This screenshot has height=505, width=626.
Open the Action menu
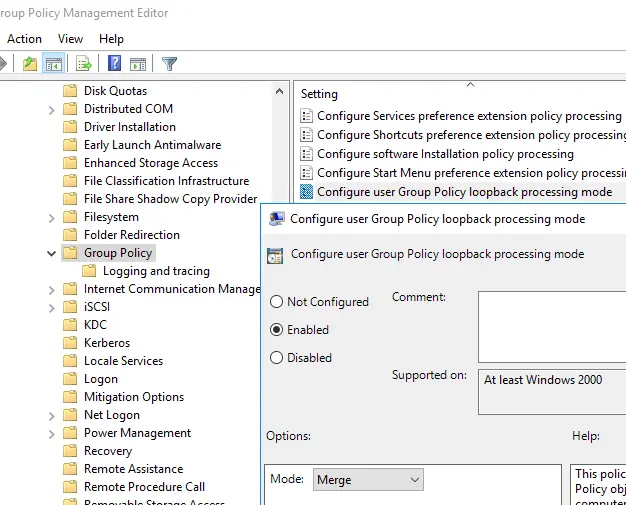24,39
